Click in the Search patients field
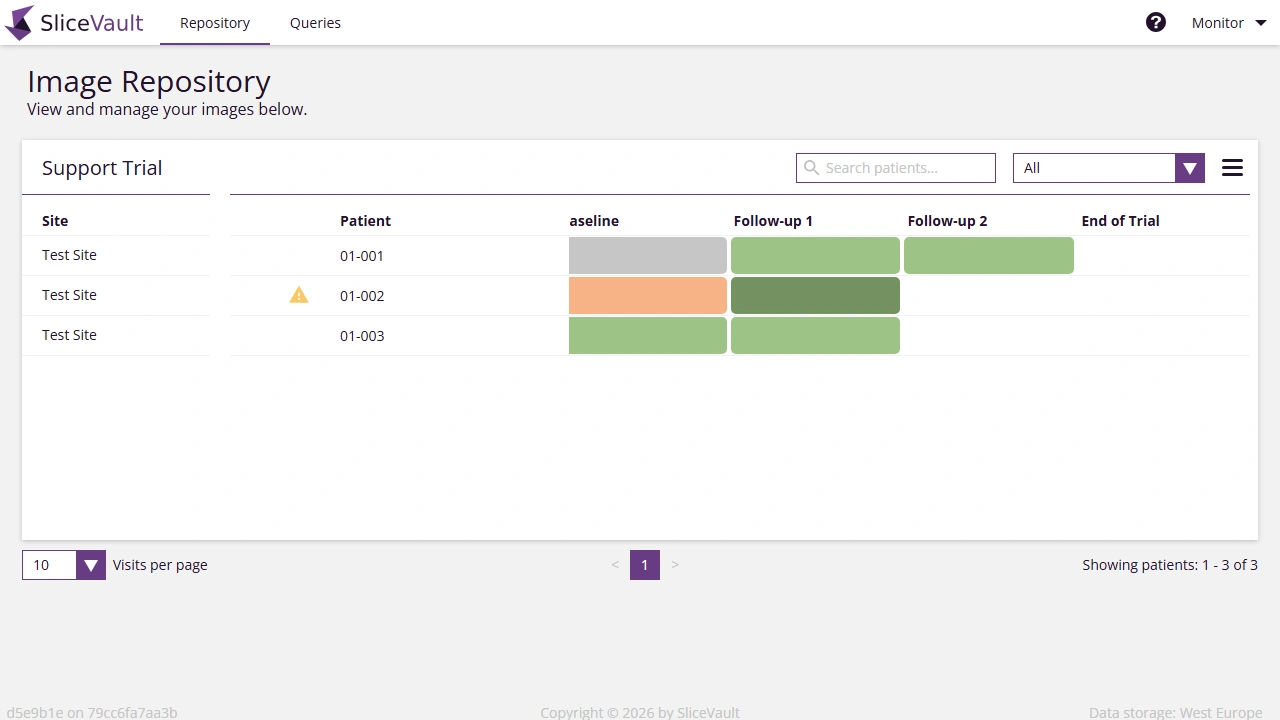Image resolution: width=1280 pixels, height=720 pixels. coord(900,167)
